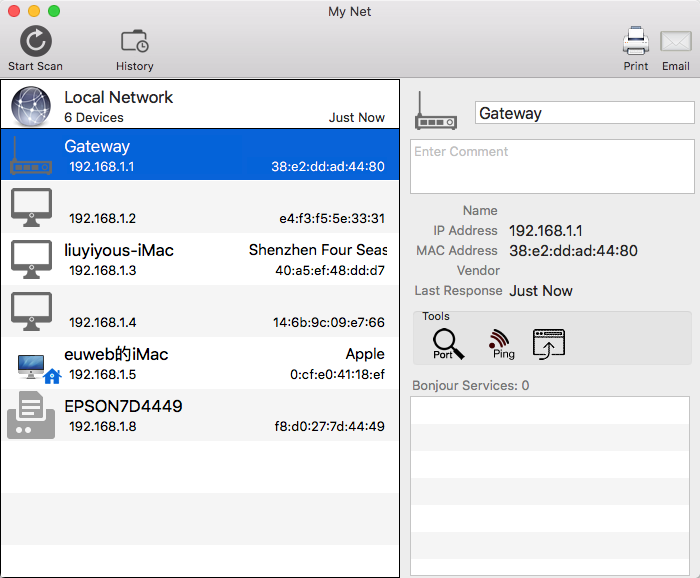Click the iMac icon beside euweb的iMac
This screenshot has width=700, height=578.
[31, 366]
